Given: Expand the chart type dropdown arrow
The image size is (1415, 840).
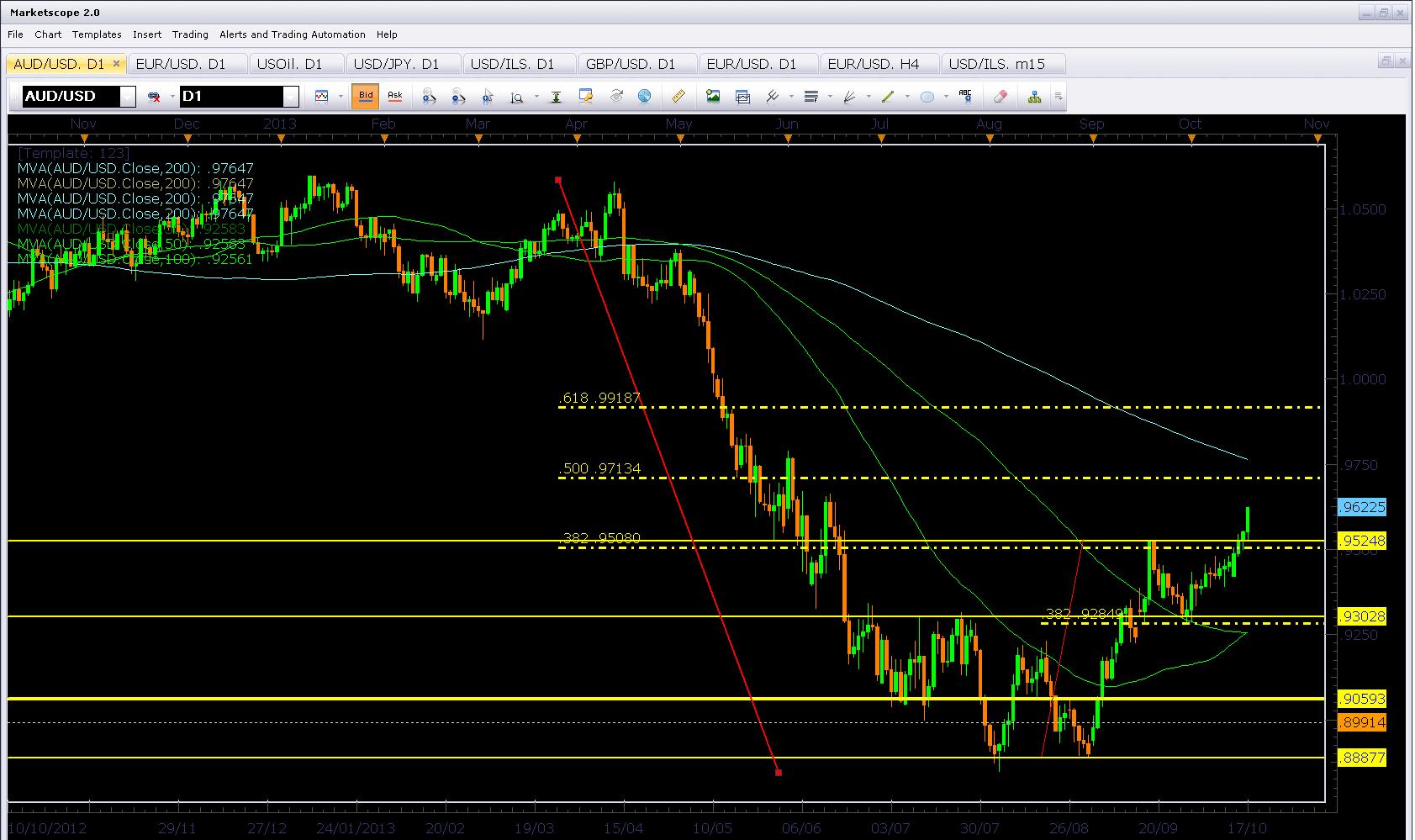Looking at the screenshot, I should click(341, 97).
